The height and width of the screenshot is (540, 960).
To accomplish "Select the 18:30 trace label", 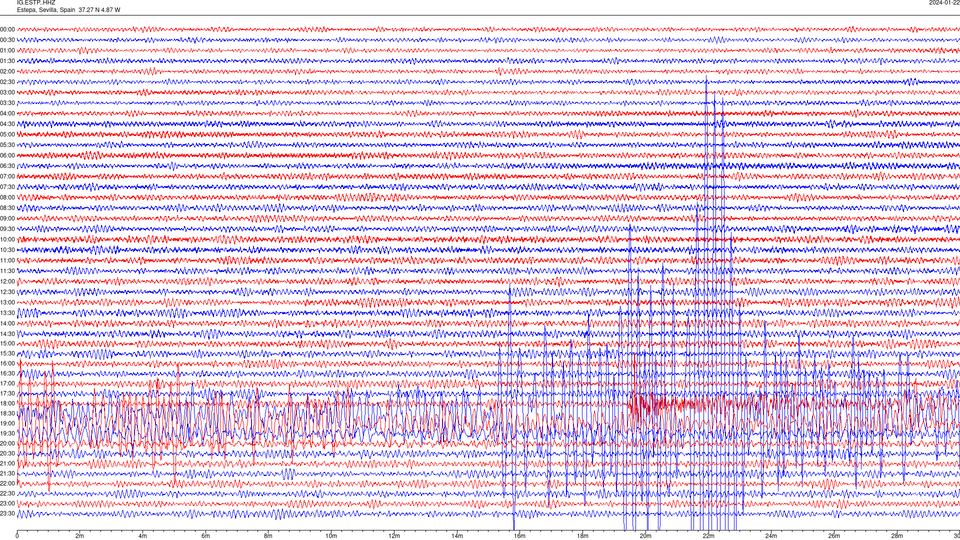I will pyautogui.click(x=7, y=413).
